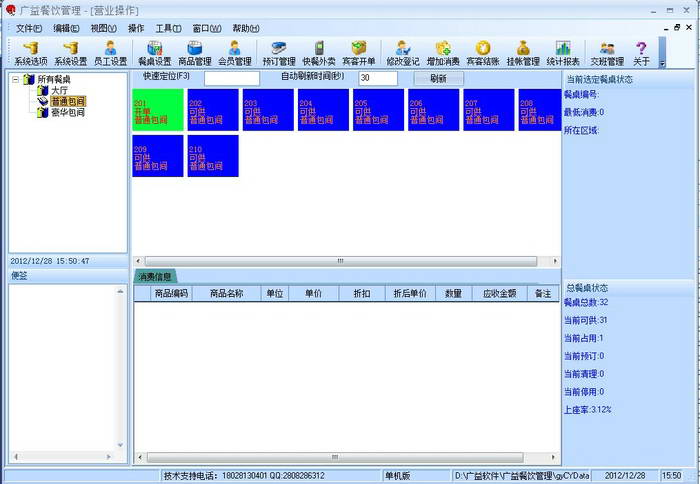Select table 205 tile
This screenshot has height=484, width=700.
click(x=379, y=110)
